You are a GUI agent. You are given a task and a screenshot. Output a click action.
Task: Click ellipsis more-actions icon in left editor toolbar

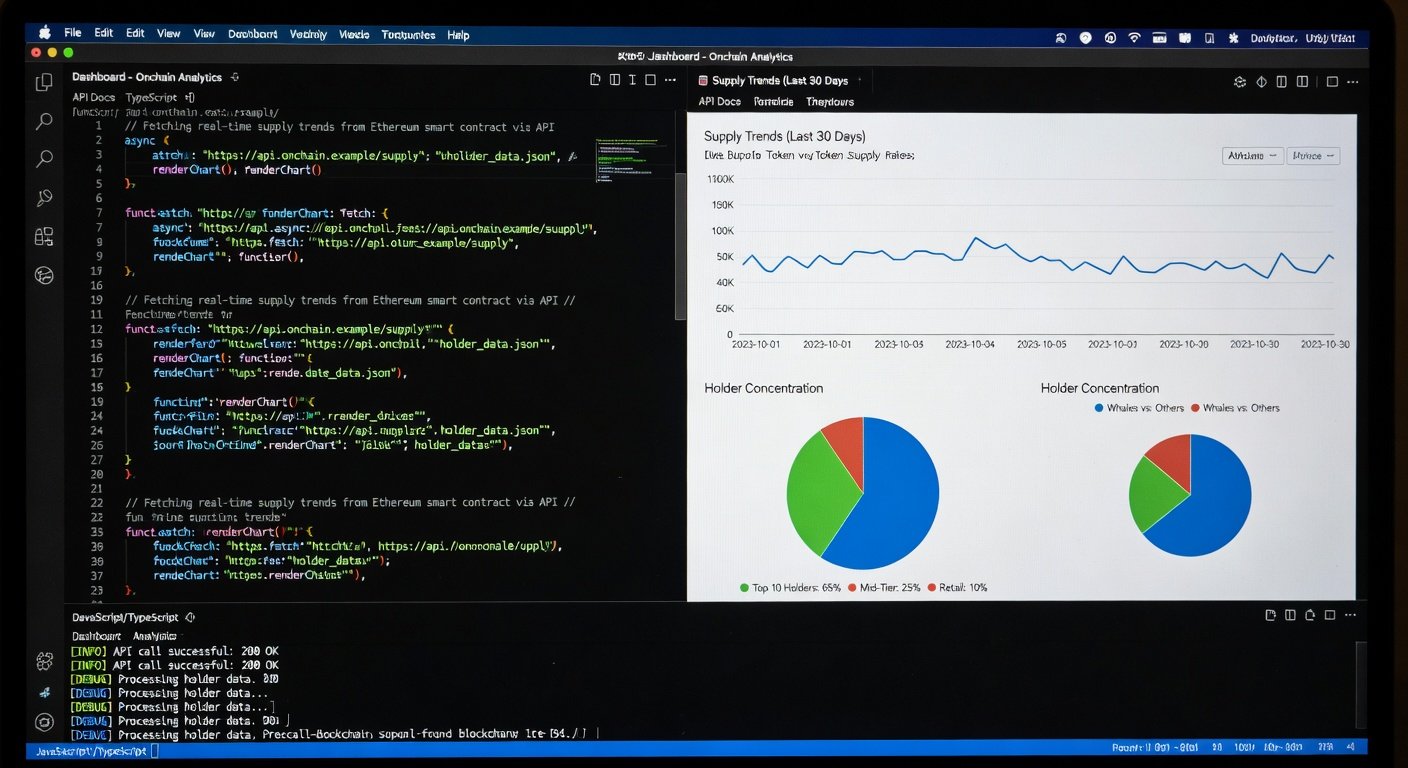coord(669,80)
